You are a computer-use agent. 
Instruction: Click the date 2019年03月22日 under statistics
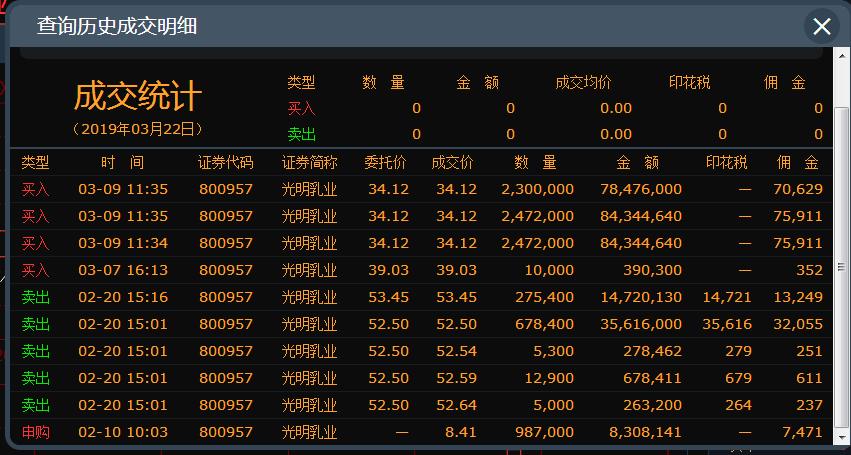coord(138,129)
